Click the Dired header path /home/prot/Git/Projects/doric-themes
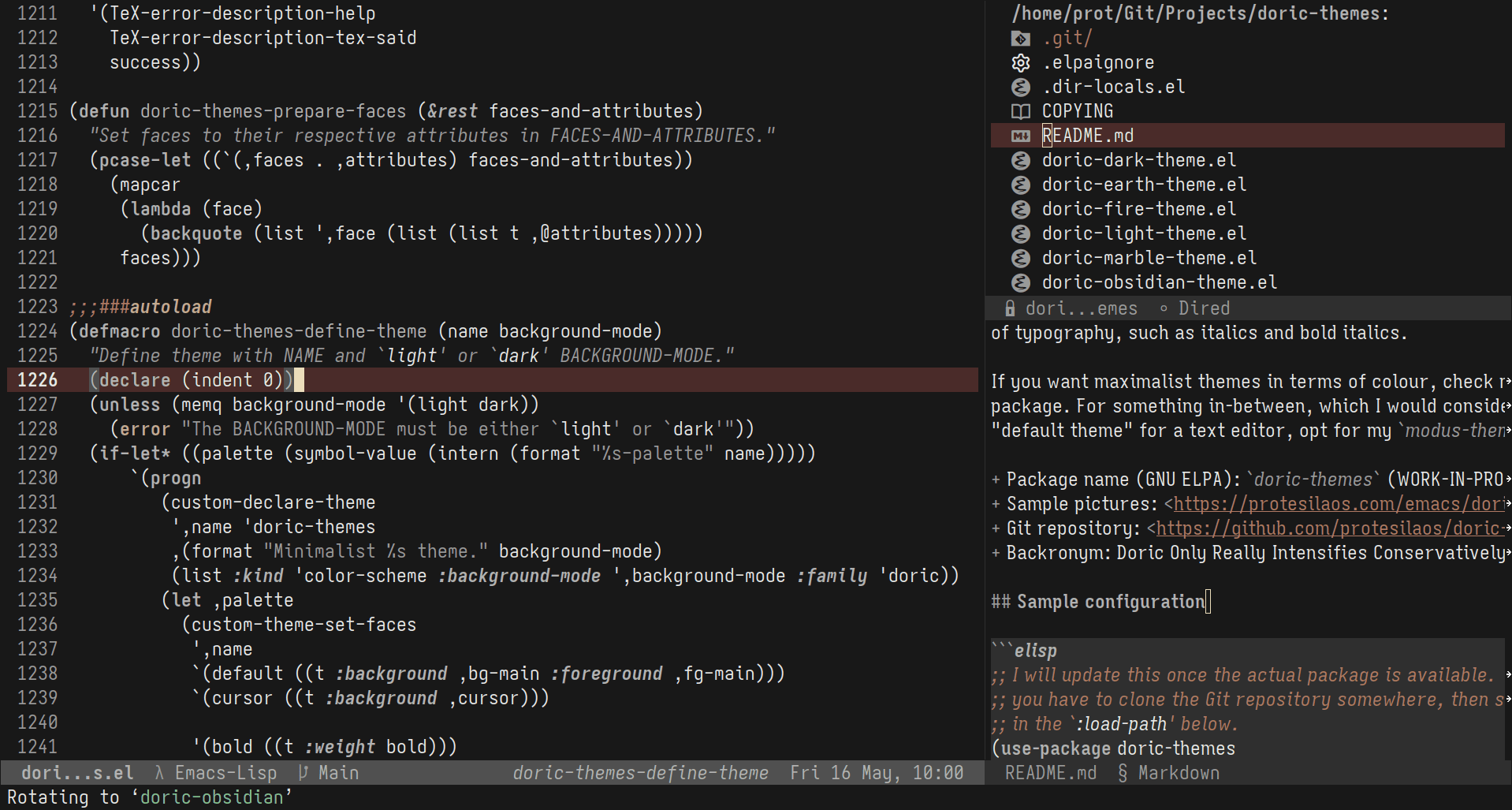1512x810 pixels. [1201, 13]
